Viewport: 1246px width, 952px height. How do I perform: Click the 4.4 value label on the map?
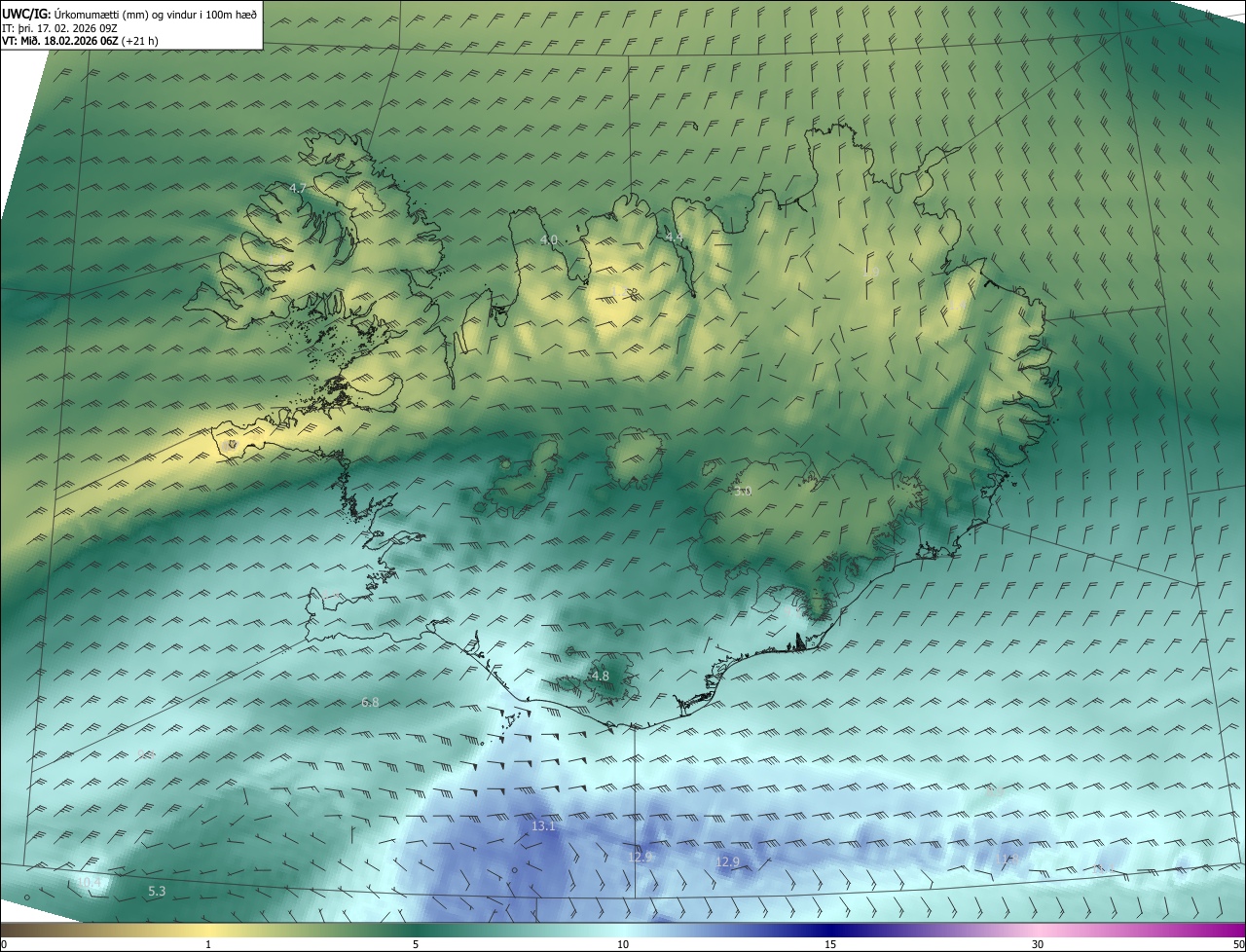tap(675, 238)
